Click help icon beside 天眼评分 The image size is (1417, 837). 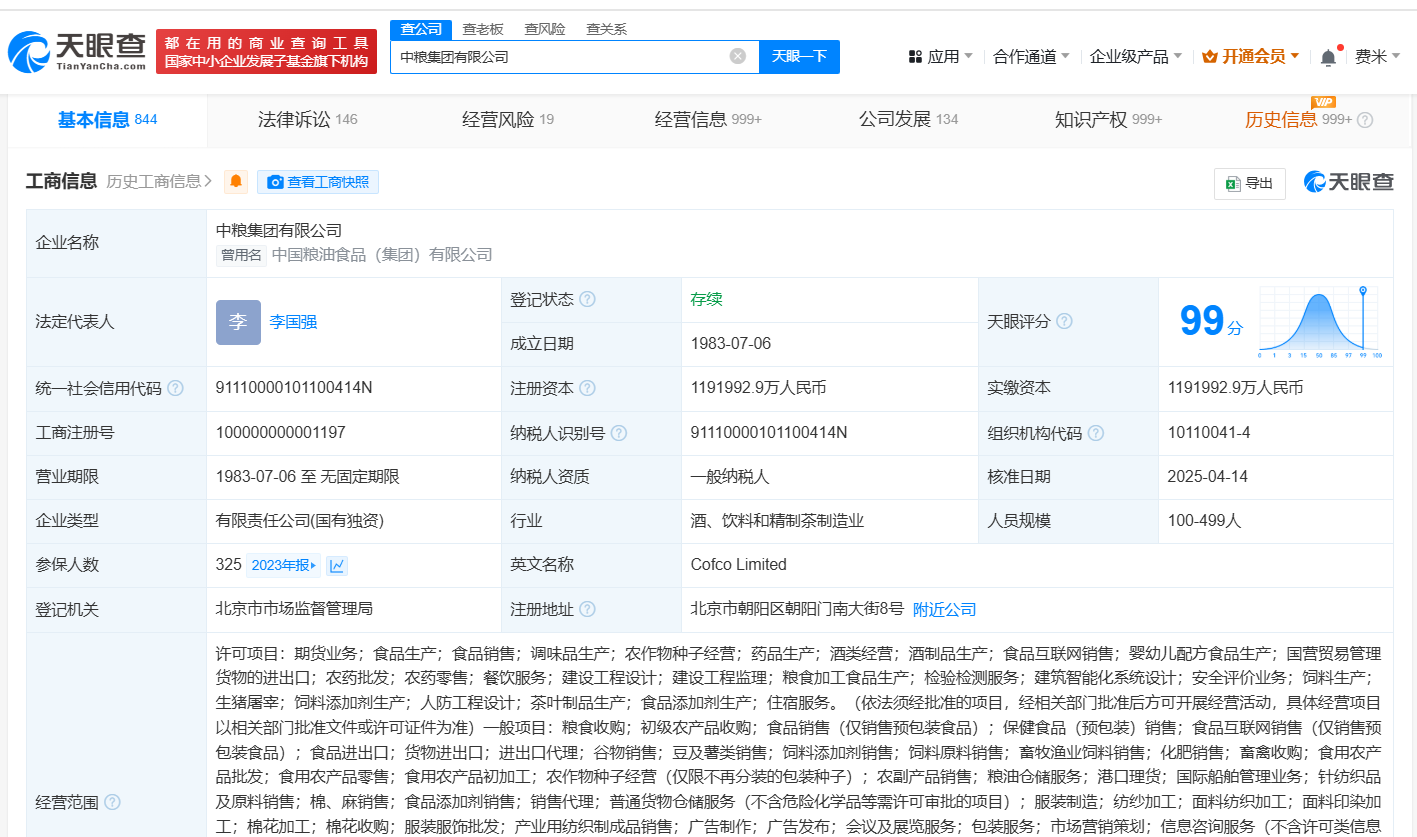pos(1064,321)
